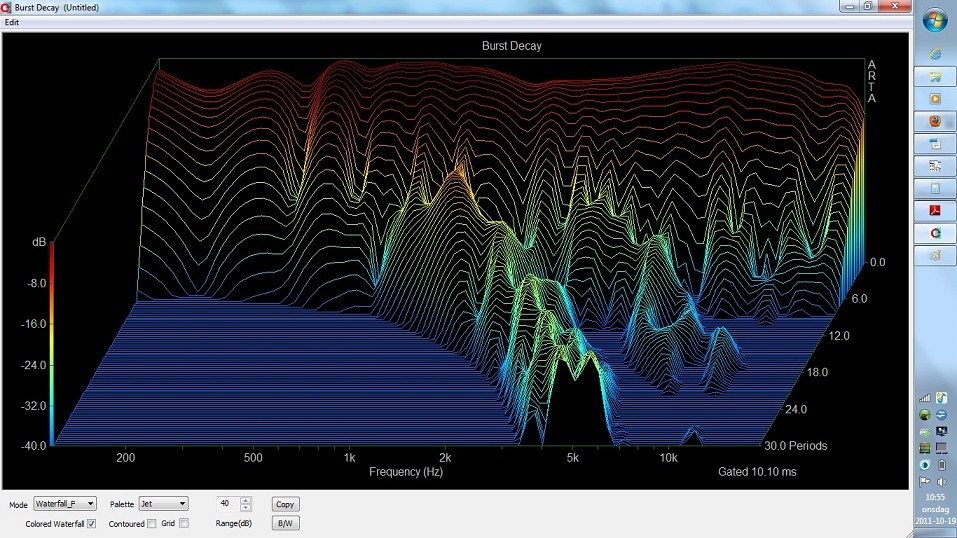
Task: Open the Mode dropdown showing Waterfall_F
Action: pyautogui.click(x=65, y=504)
